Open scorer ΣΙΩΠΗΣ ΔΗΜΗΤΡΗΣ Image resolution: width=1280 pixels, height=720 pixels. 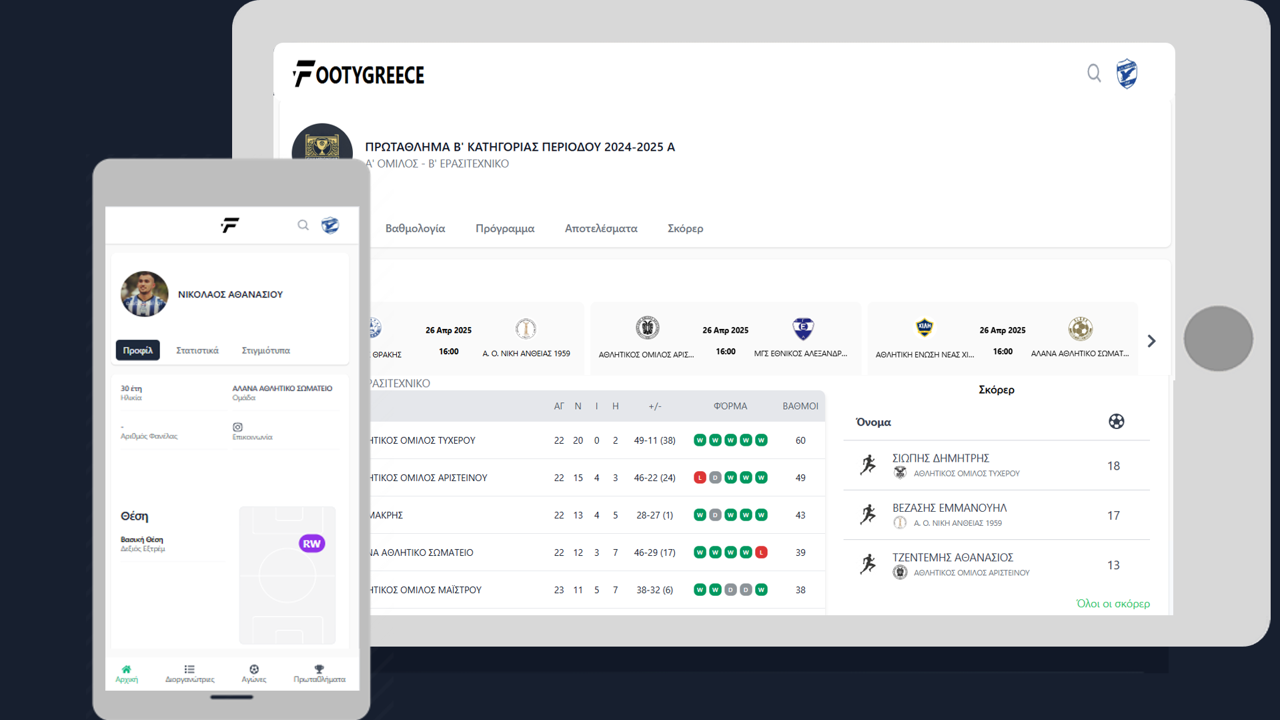click(940, 458)
